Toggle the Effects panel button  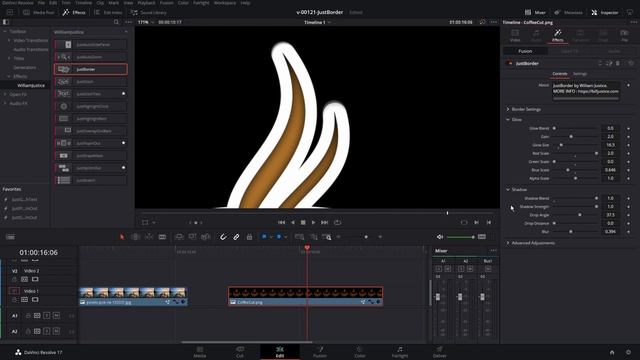(x=73, y=13)
